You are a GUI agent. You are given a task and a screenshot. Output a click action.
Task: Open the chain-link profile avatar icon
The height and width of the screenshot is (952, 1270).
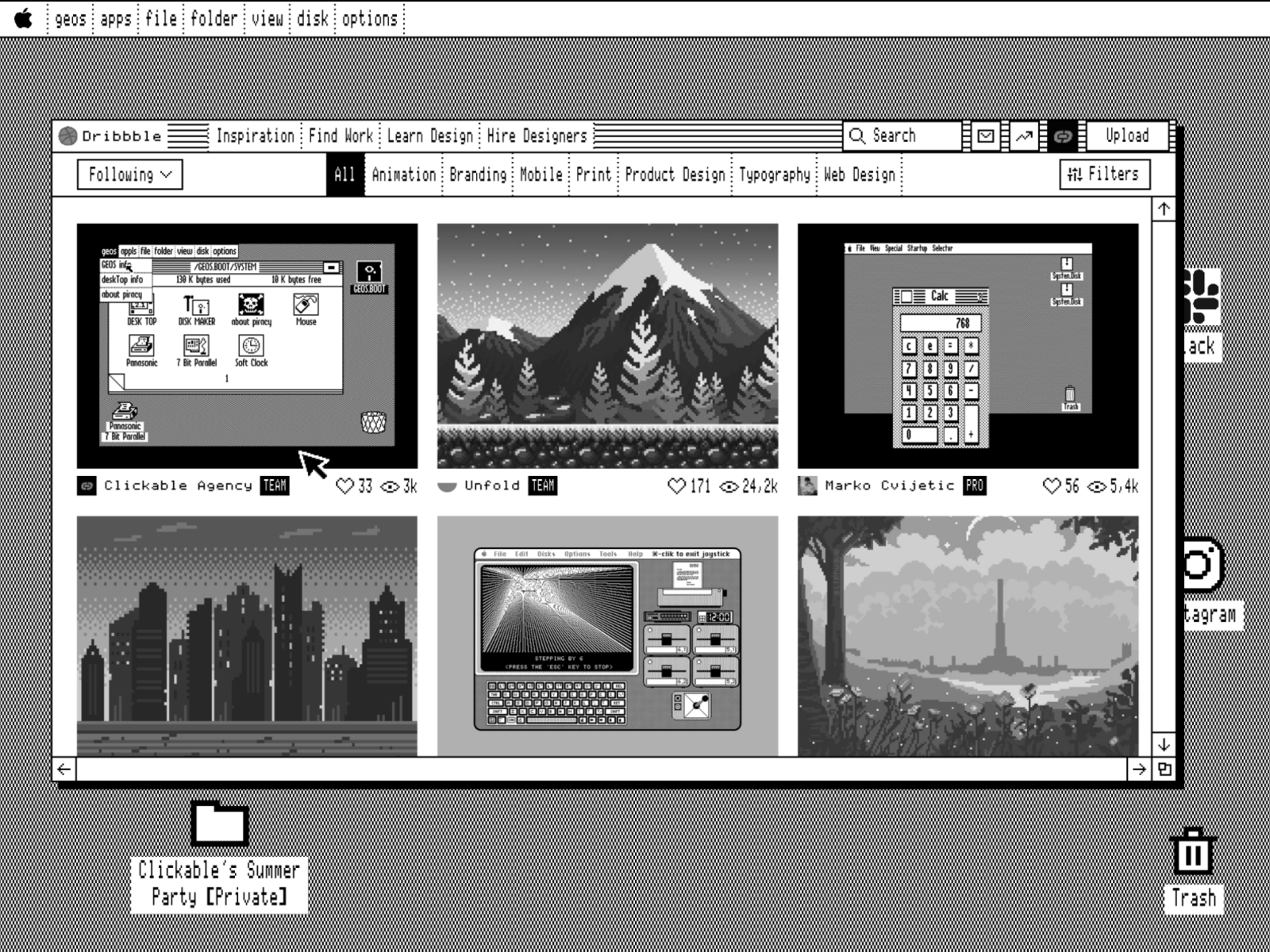tap(1063, 136)
